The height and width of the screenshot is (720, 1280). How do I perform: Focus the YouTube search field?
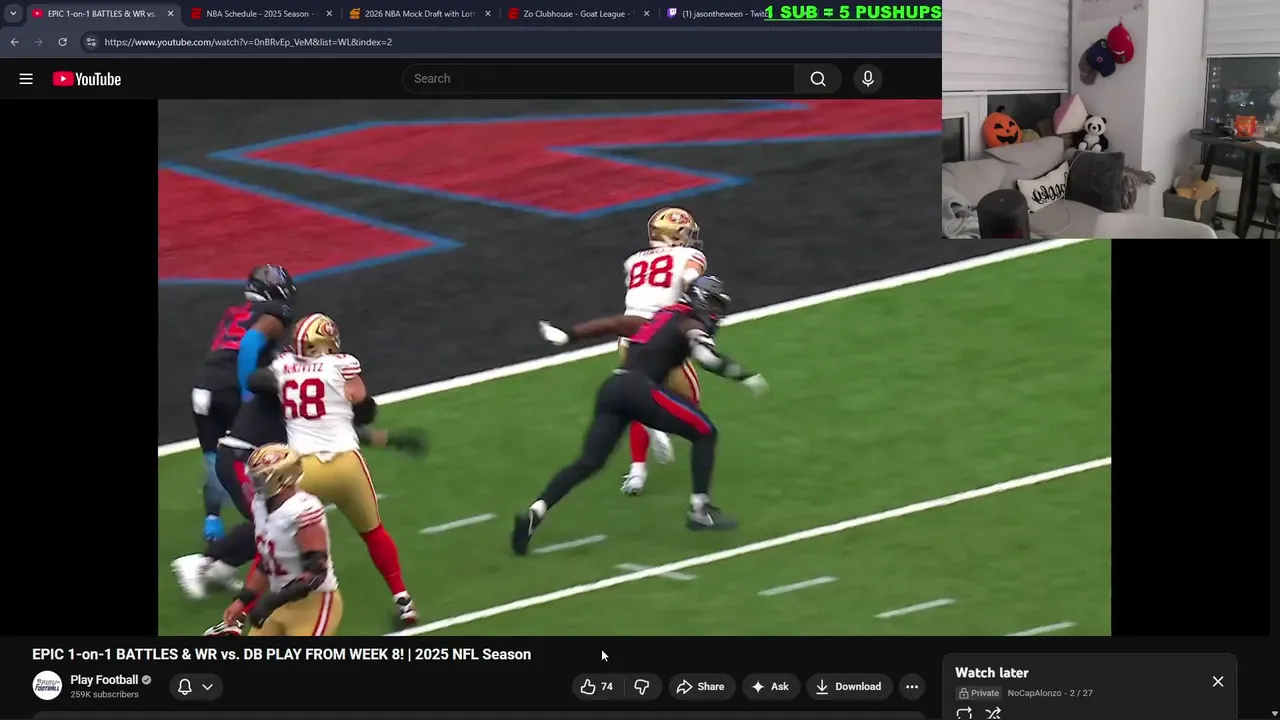click(x=600, y=79)
